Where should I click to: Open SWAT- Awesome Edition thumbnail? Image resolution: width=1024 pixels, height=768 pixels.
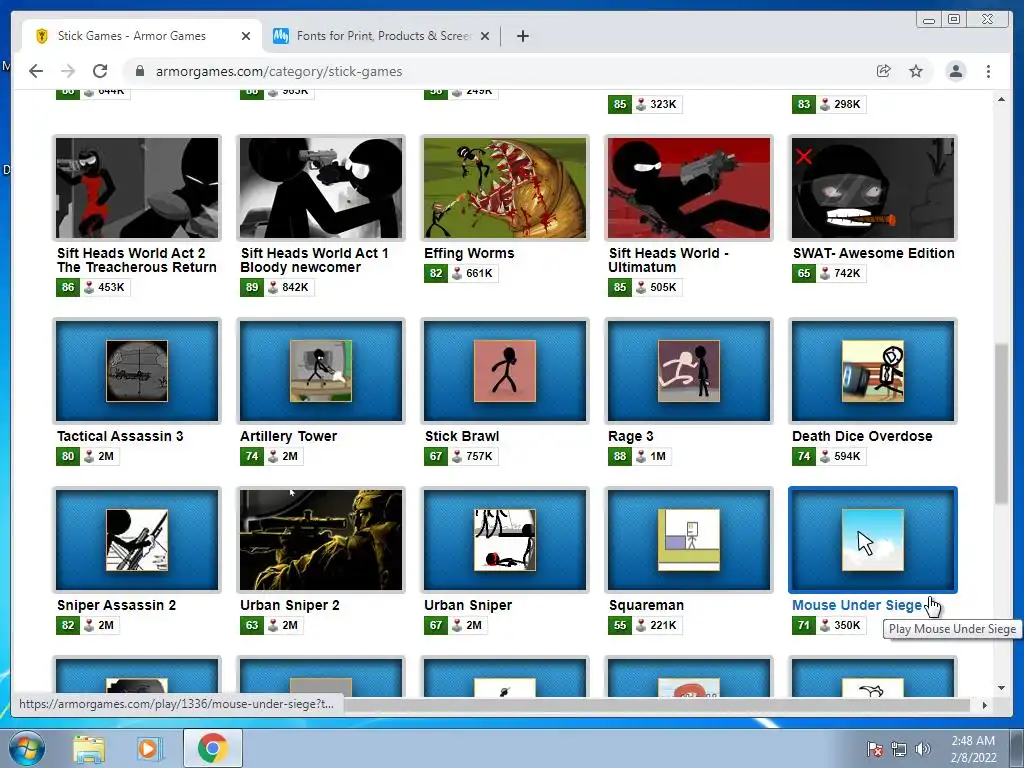click(x=873, y=188)
